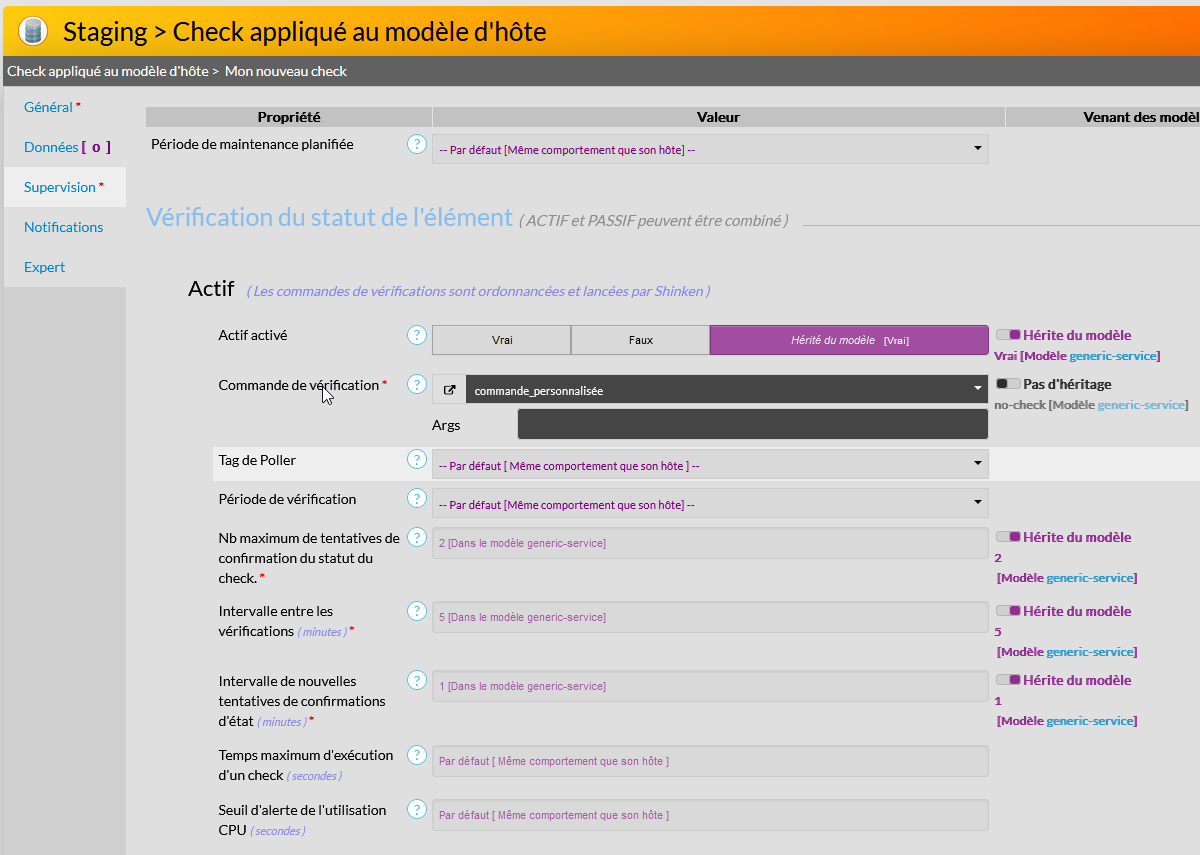This screenshot has height=855, width=1200.
Task: Click external link icon beside commande_personnalisée
Action: pyautogui.click(x=449, y=390)
